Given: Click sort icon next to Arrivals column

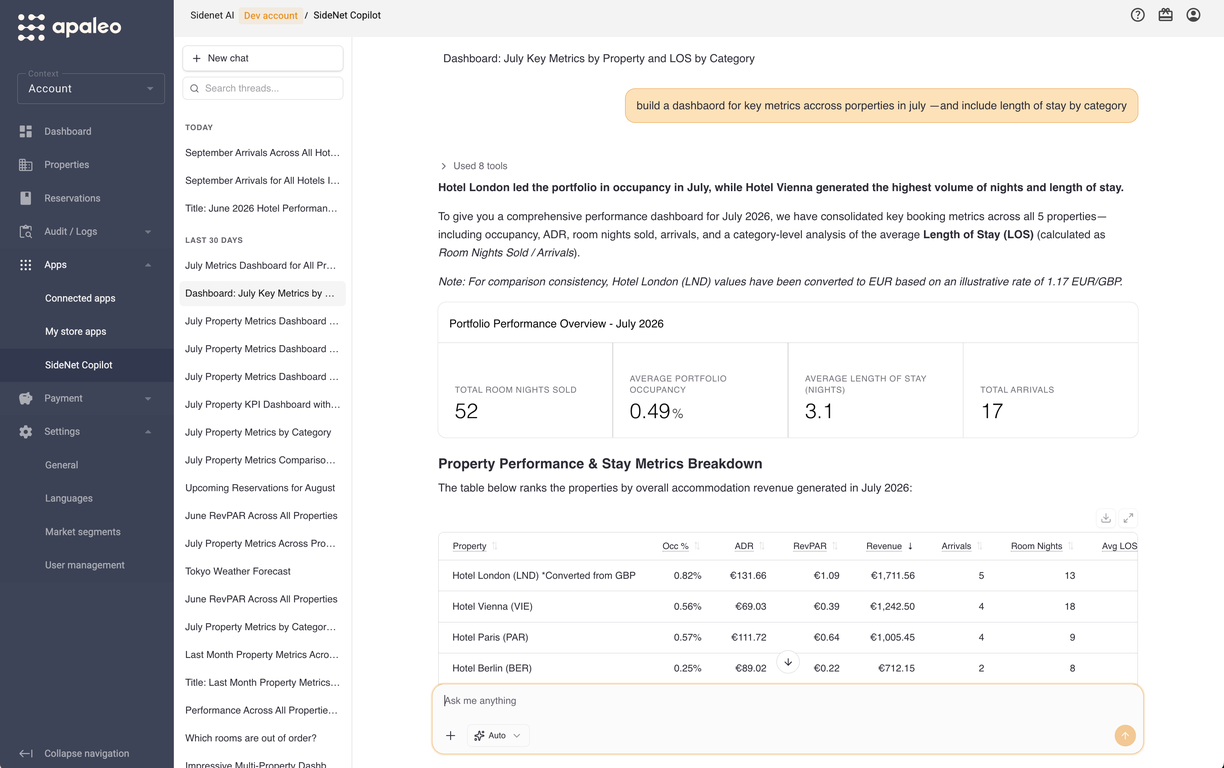Looking at the screenshot, I should [x=979, y=546].
